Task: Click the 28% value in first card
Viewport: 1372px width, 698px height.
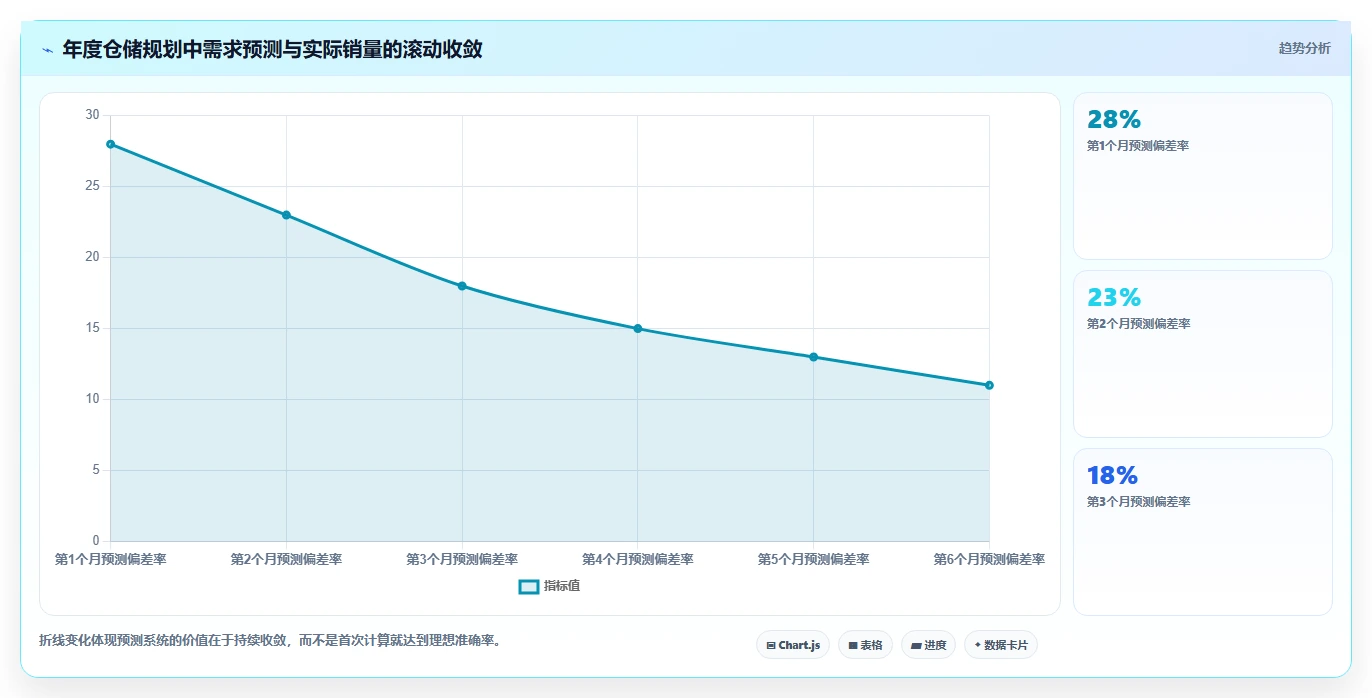Action: [x=1114, y=120]
